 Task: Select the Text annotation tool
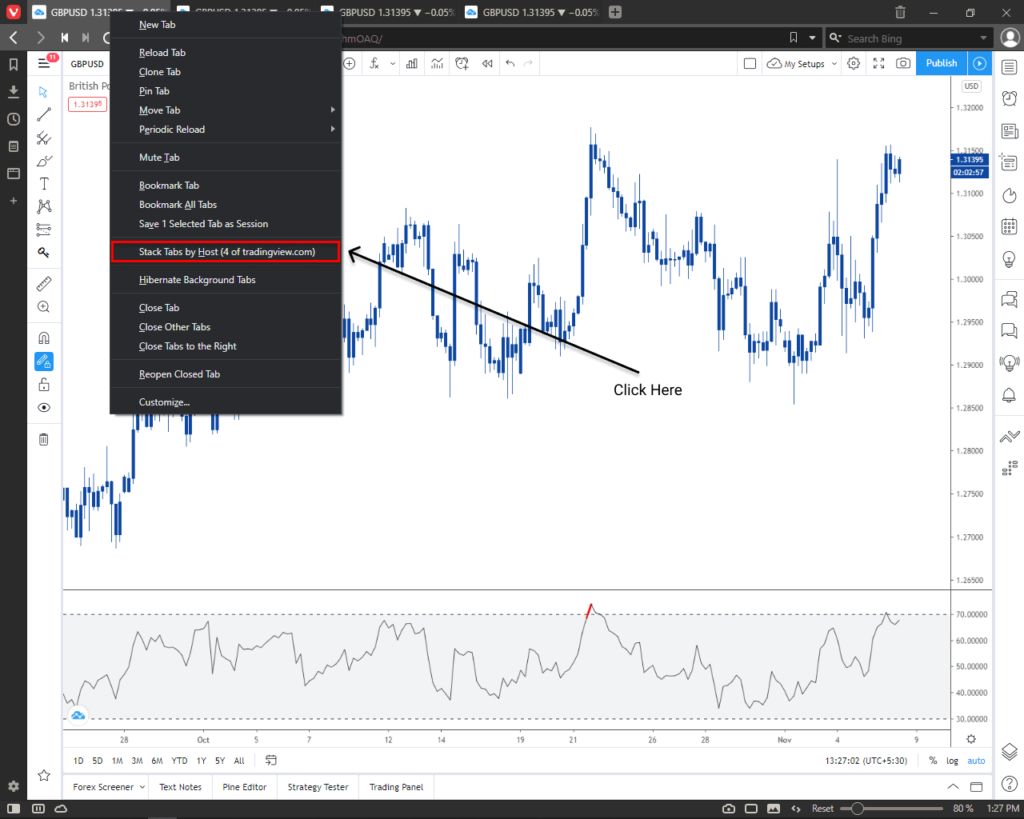tap(44, 184)
